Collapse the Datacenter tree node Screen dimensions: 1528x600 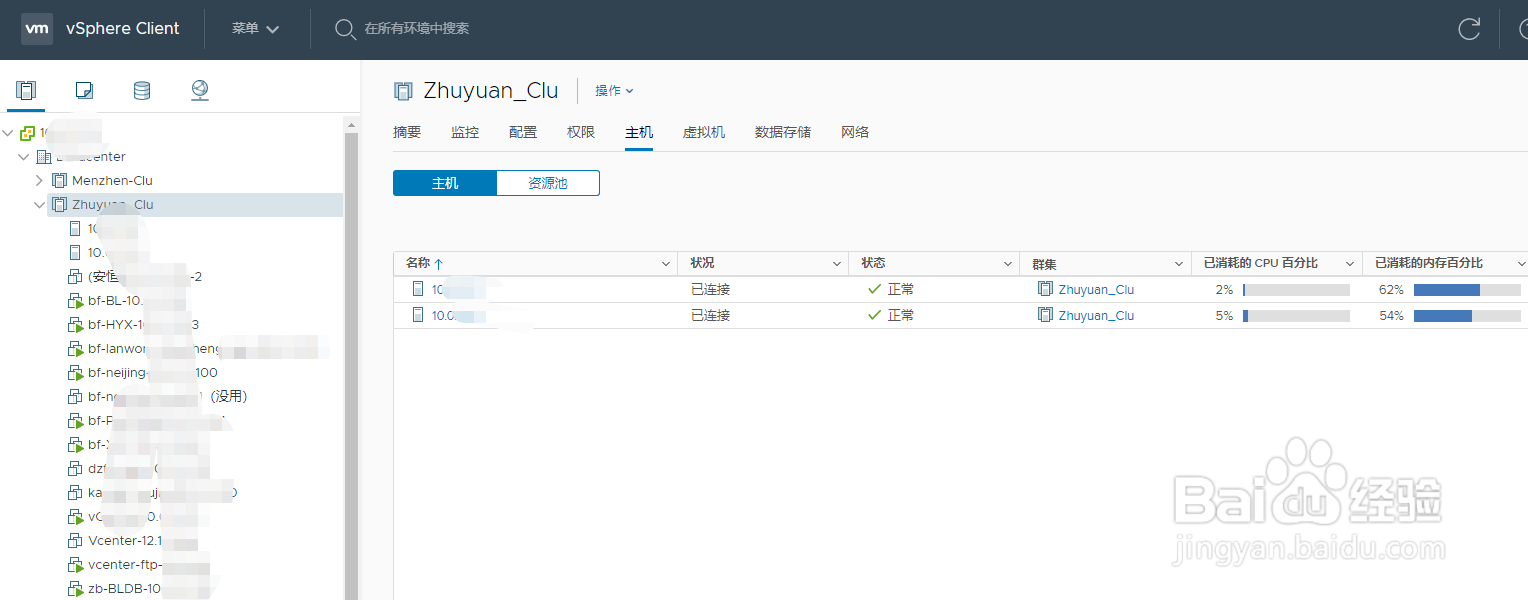point(24,157)
